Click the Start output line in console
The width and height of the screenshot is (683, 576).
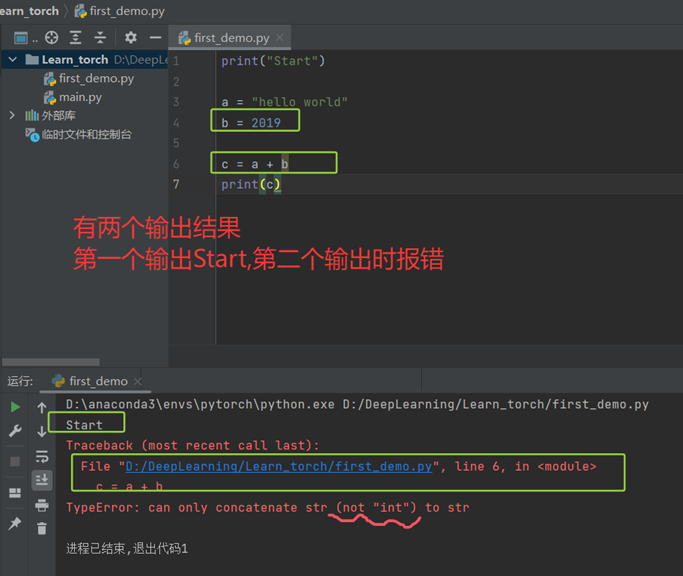click(84, 425)
